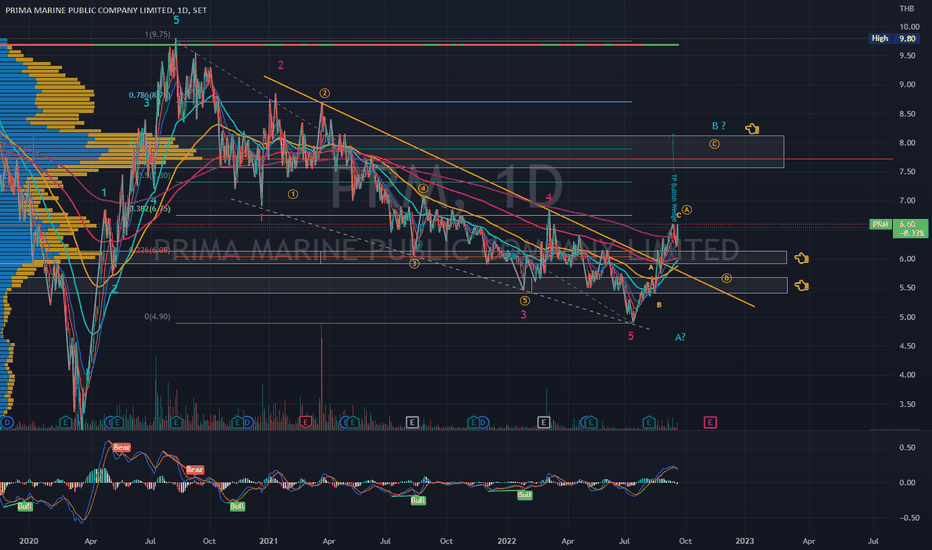Screen dimensions: 932x550
Task: Open the gray E event marker near March 2022
Action: point(543,422)
